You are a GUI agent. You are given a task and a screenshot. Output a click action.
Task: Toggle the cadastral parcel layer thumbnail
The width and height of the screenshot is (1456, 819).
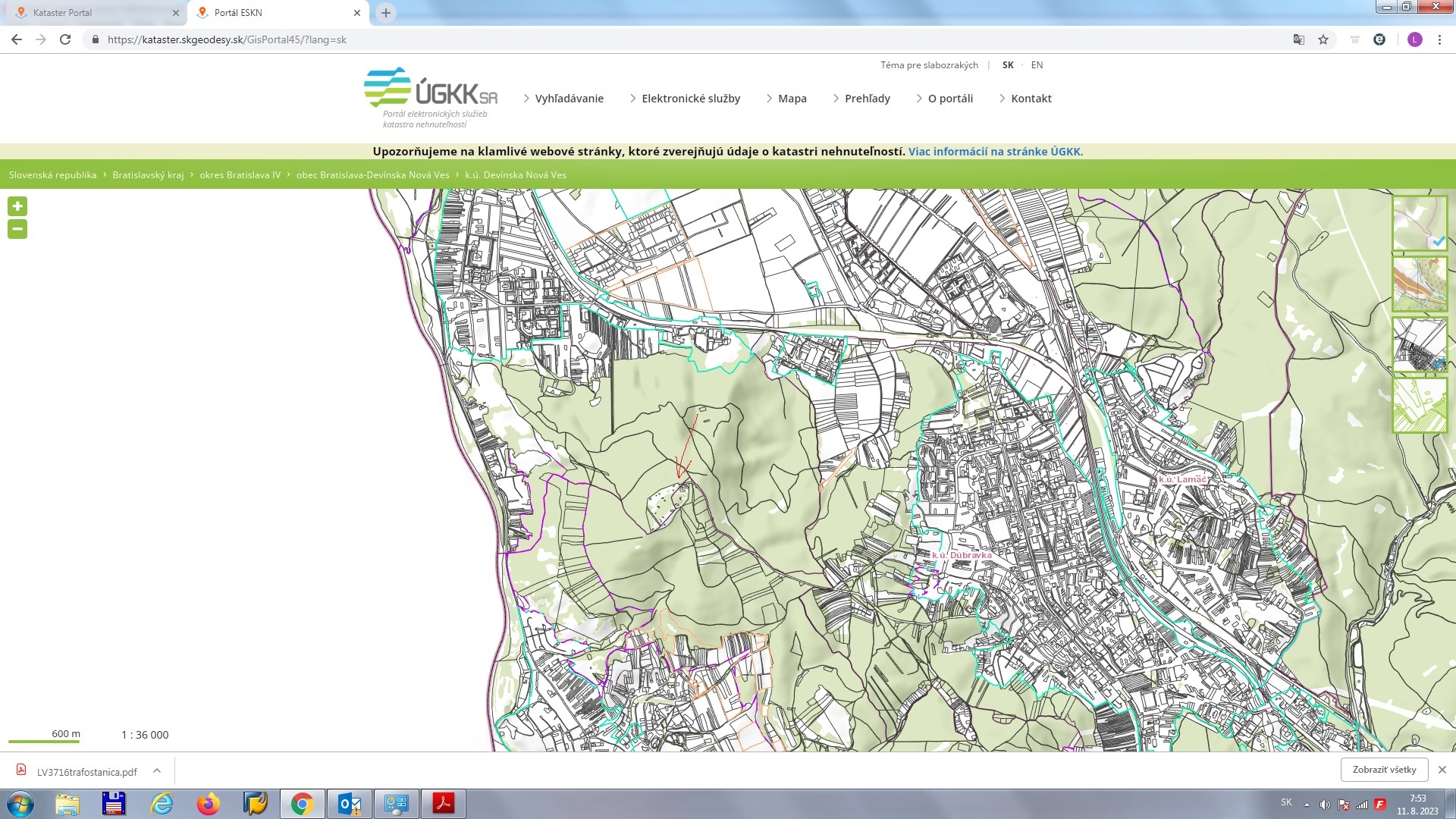click(x=1420, y=345)
